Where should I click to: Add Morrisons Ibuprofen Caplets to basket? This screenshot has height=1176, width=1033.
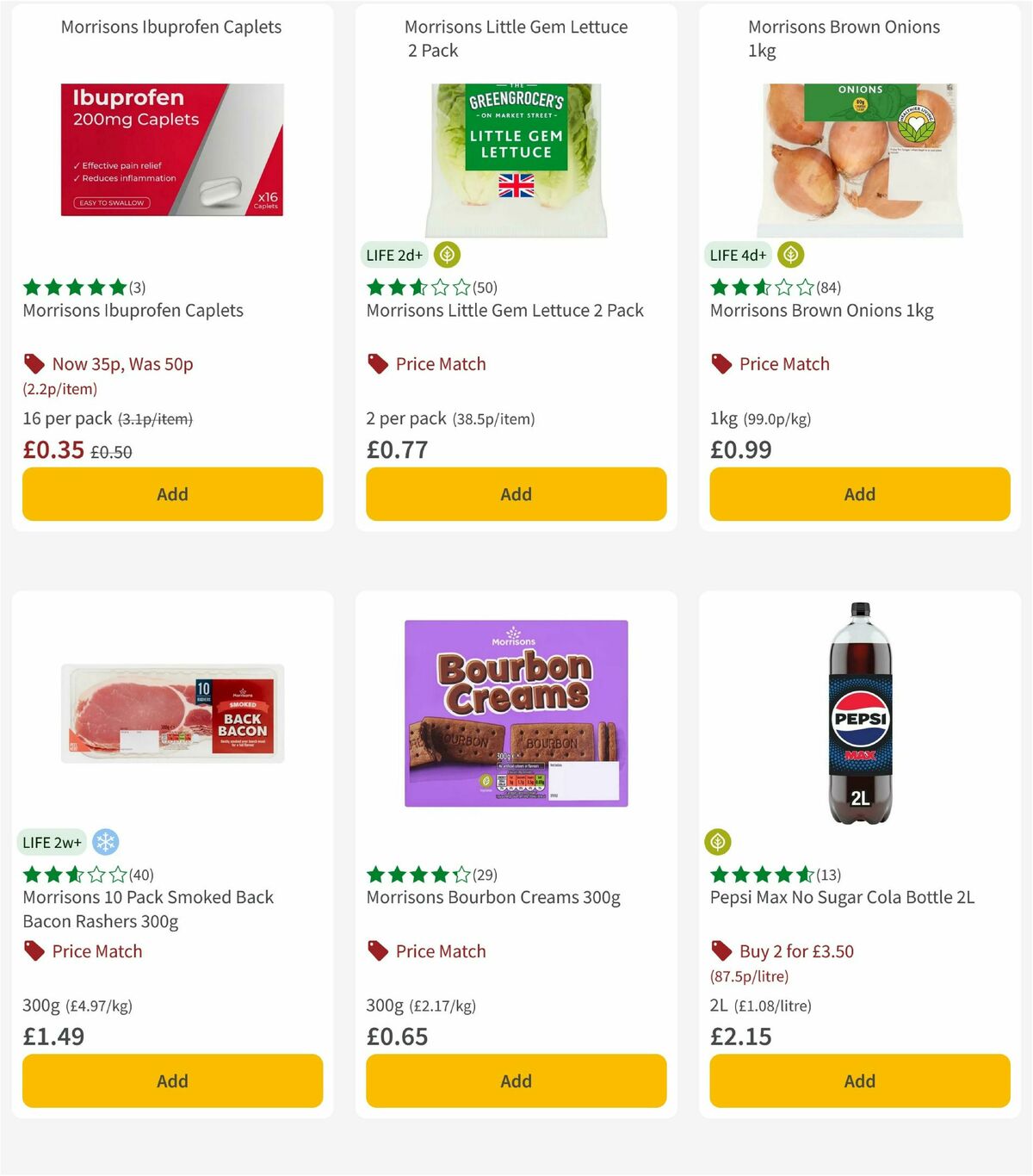[x=172, y=494]
